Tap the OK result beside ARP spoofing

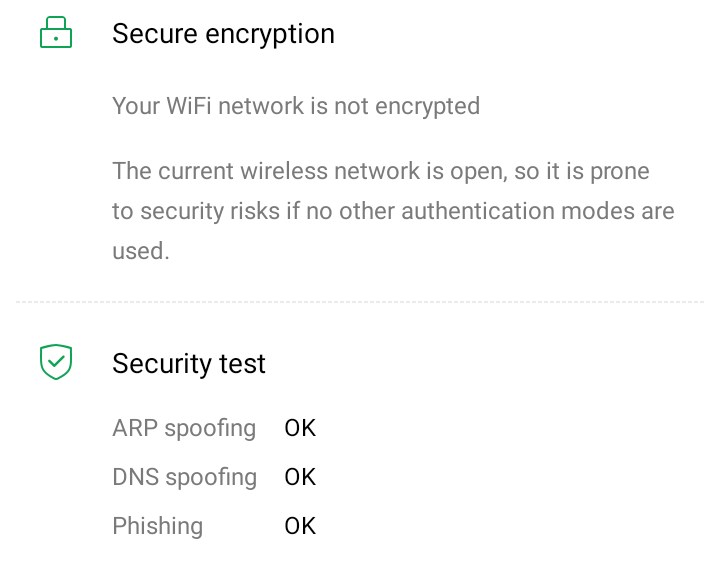pos(300,428)
